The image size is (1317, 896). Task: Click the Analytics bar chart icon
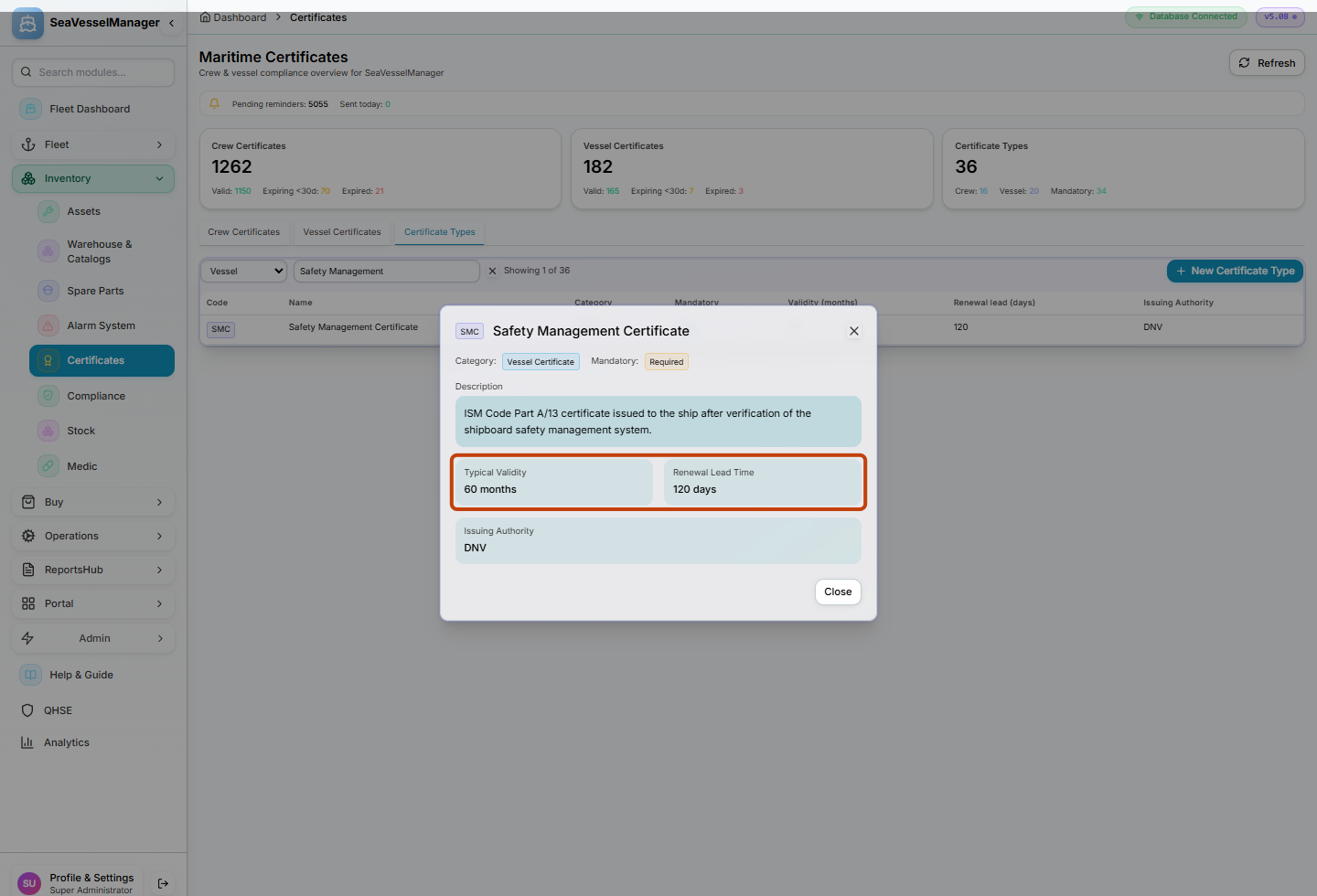tap(27, 742)
